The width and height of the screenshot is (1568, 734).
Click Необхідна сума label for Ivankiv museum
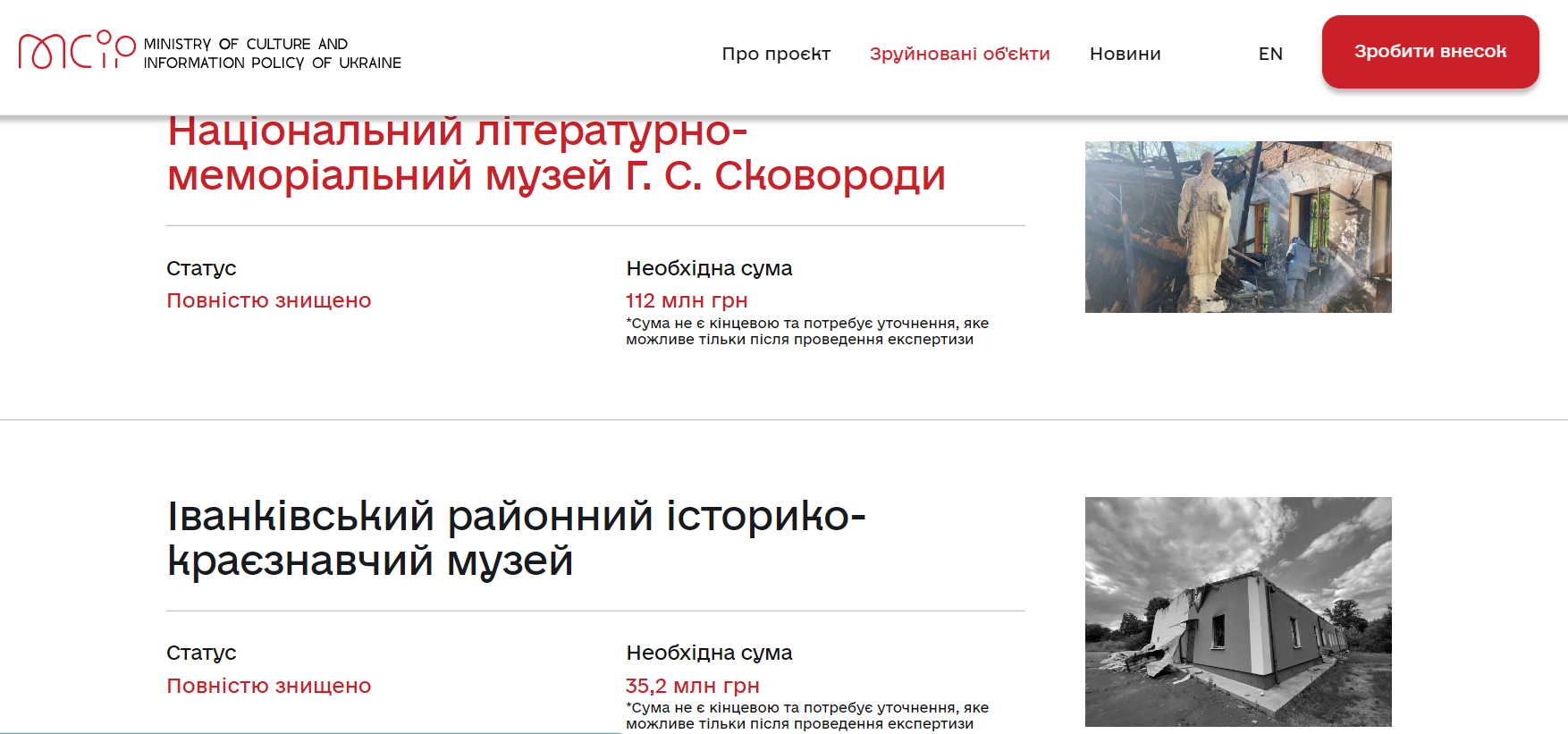709,653
